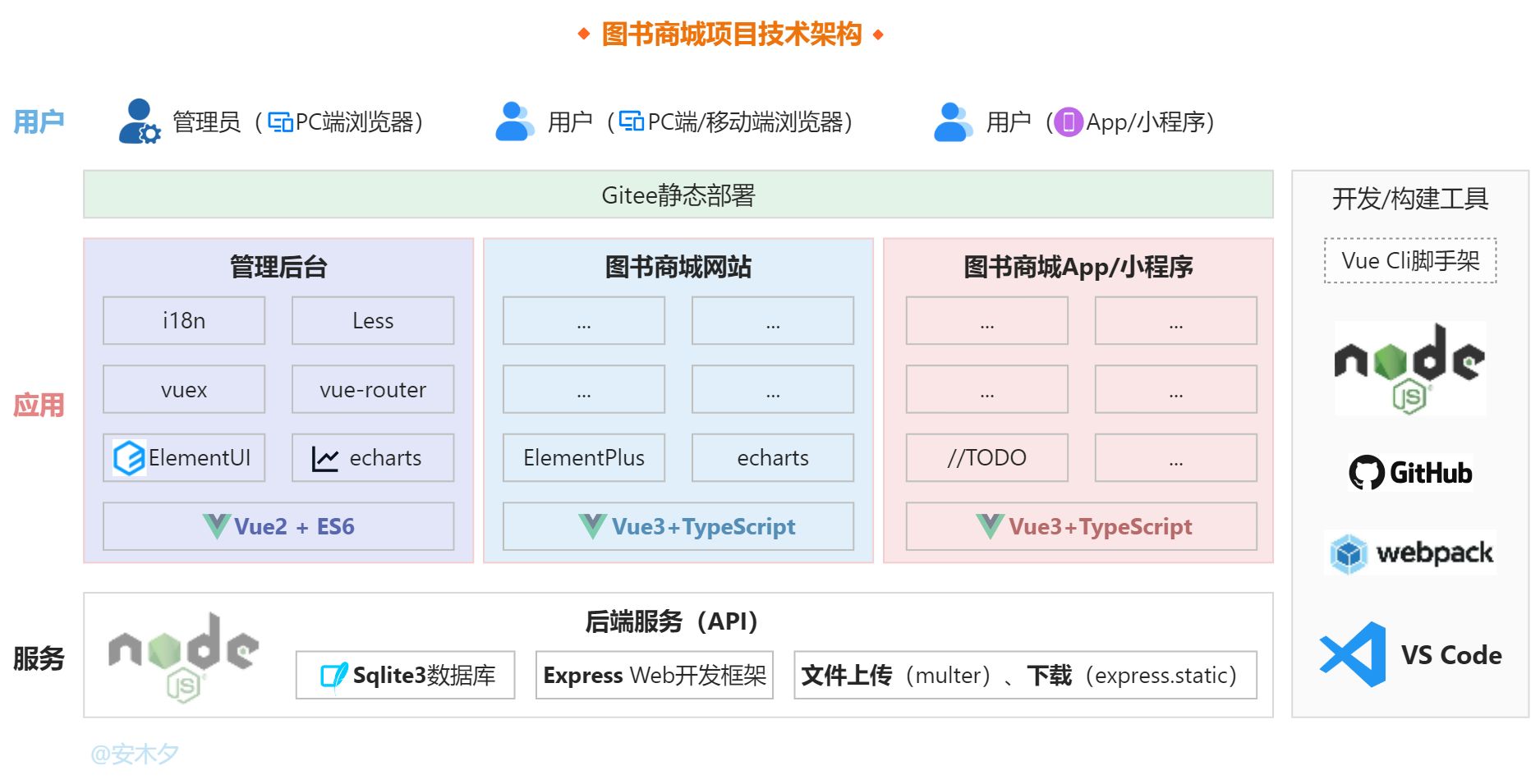
Task: Open VS Code via its icon
Action: 1352,654
